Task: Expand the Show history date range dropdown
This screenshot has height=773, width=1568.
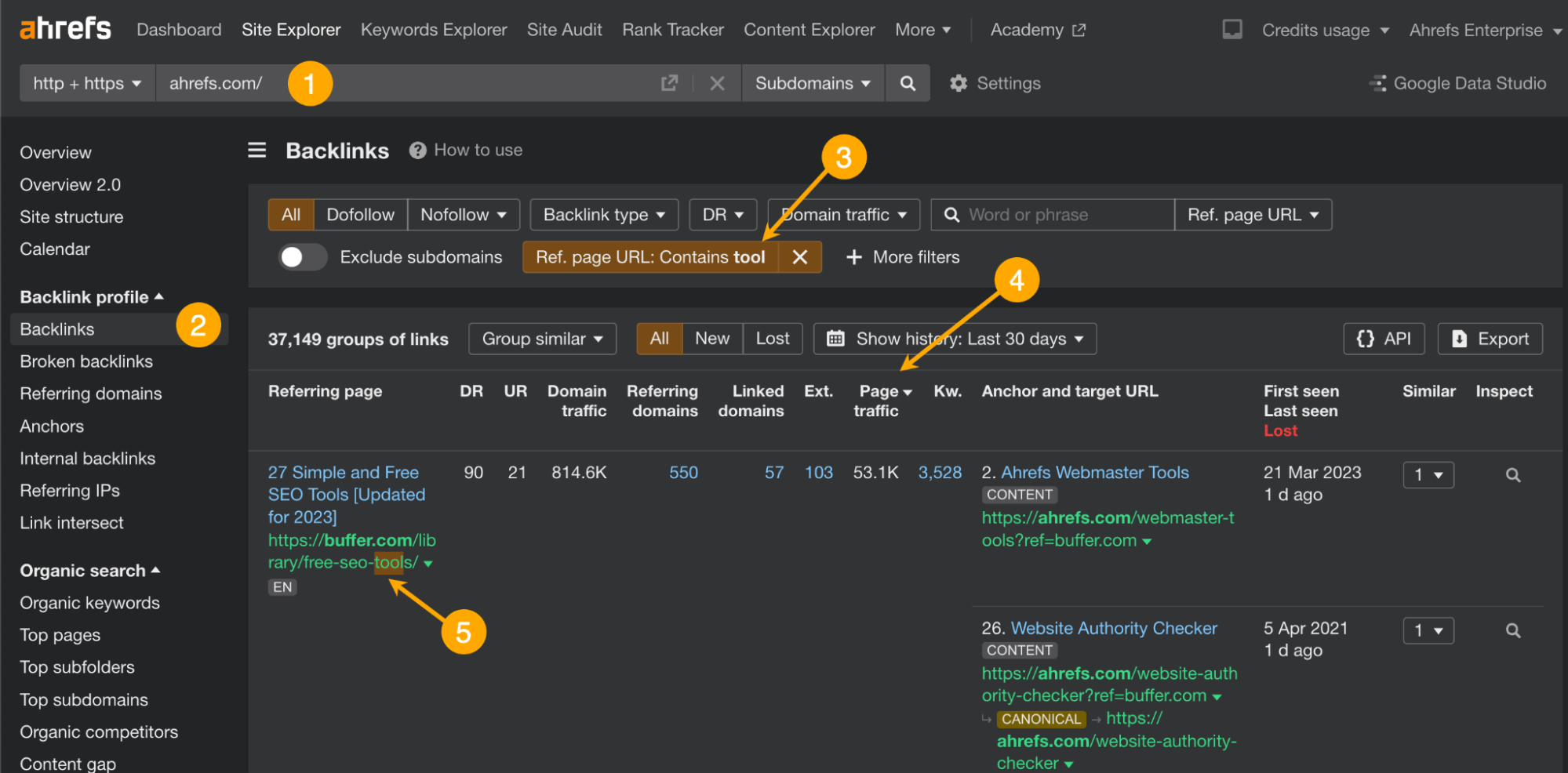Action: (954, 339)
